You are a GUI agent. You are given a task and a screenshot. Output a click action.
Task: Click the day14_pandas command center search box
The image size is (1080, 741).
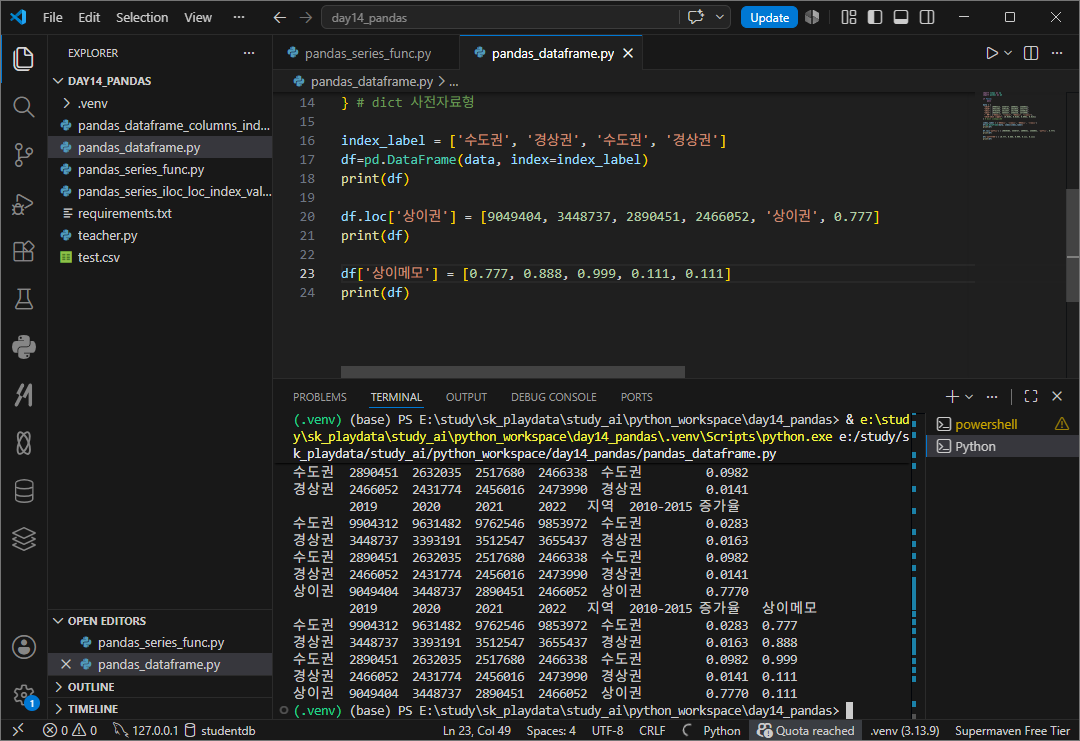pos(501,17)
